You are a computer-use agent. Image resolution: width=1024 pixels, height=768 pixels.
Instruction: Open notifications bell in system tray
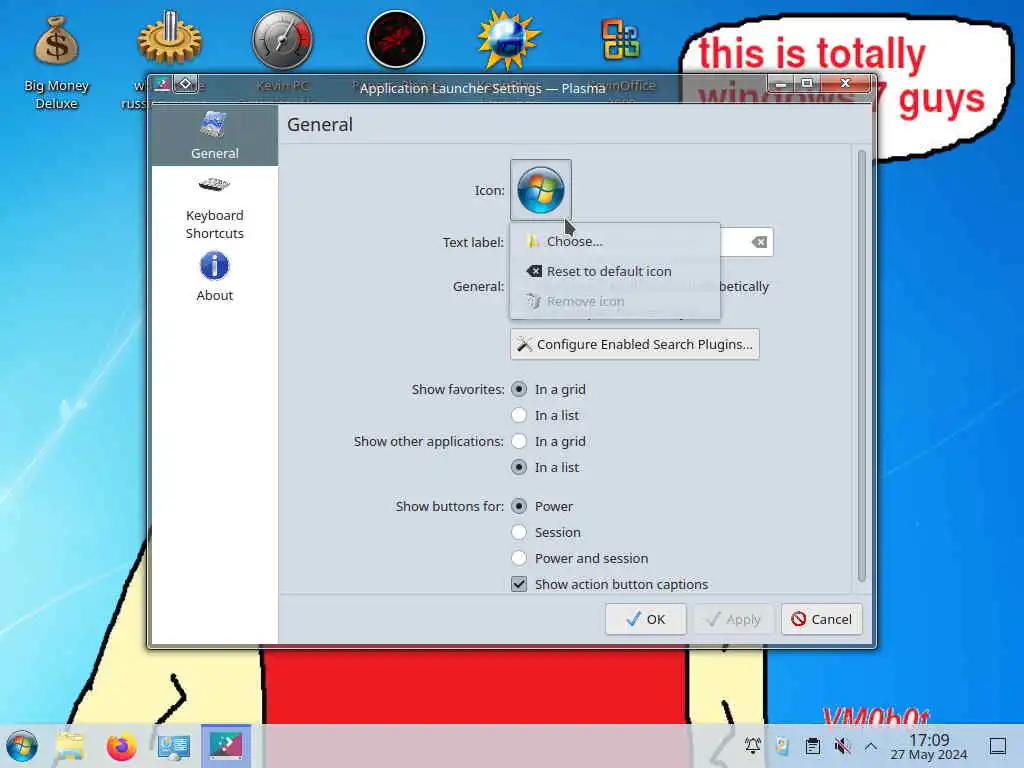coord(752,746)
